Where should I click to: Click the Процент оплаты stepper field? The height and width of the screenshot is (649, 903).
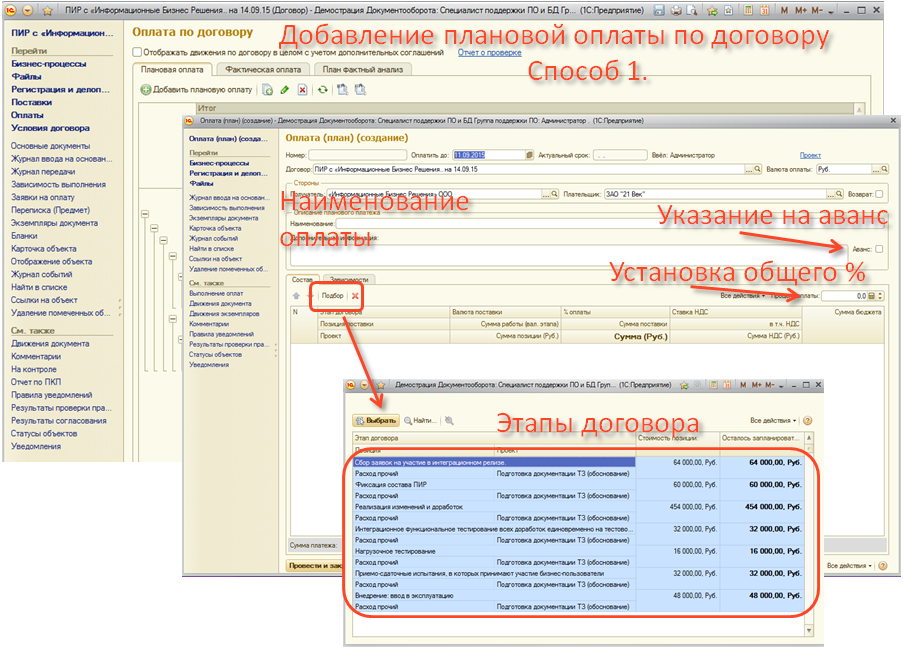click(x=850, y=296)
